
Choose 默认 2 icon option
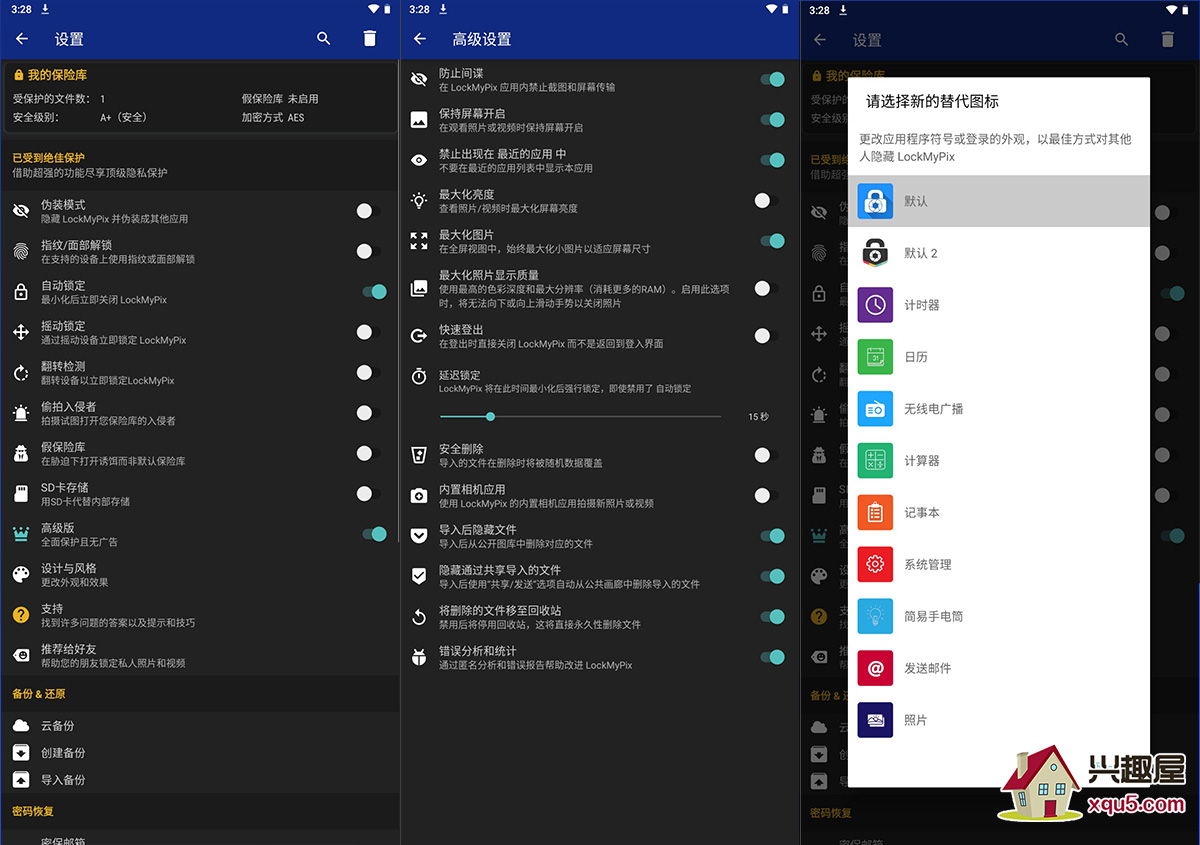pos(999,253)
